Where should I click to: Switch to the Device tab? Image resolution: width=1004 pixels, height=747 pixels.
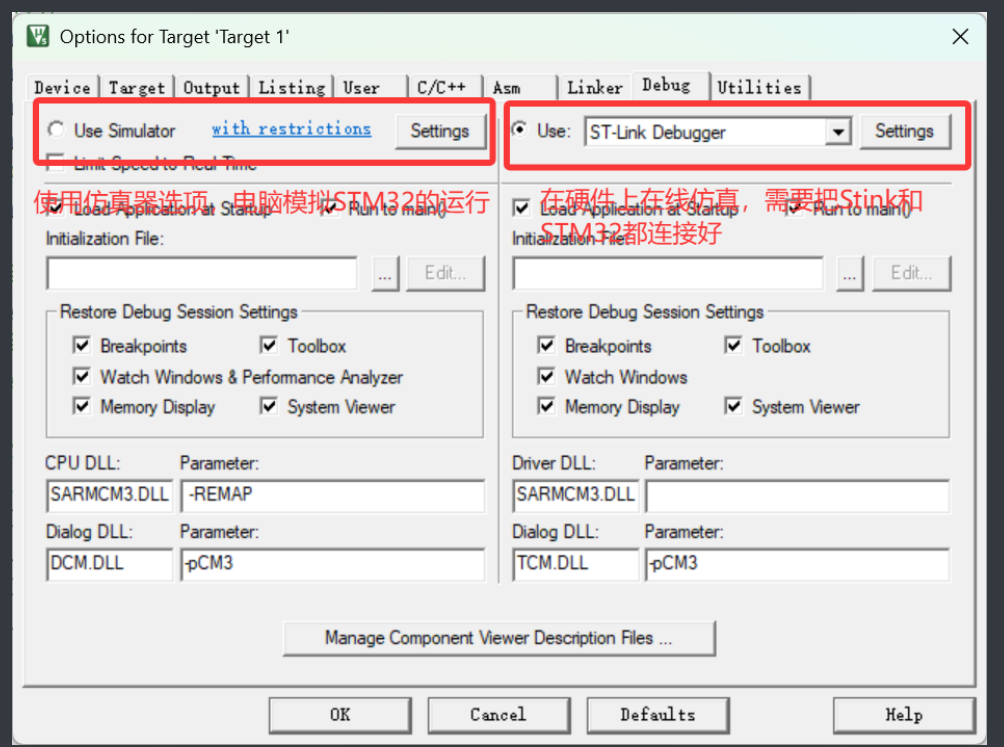62,88
